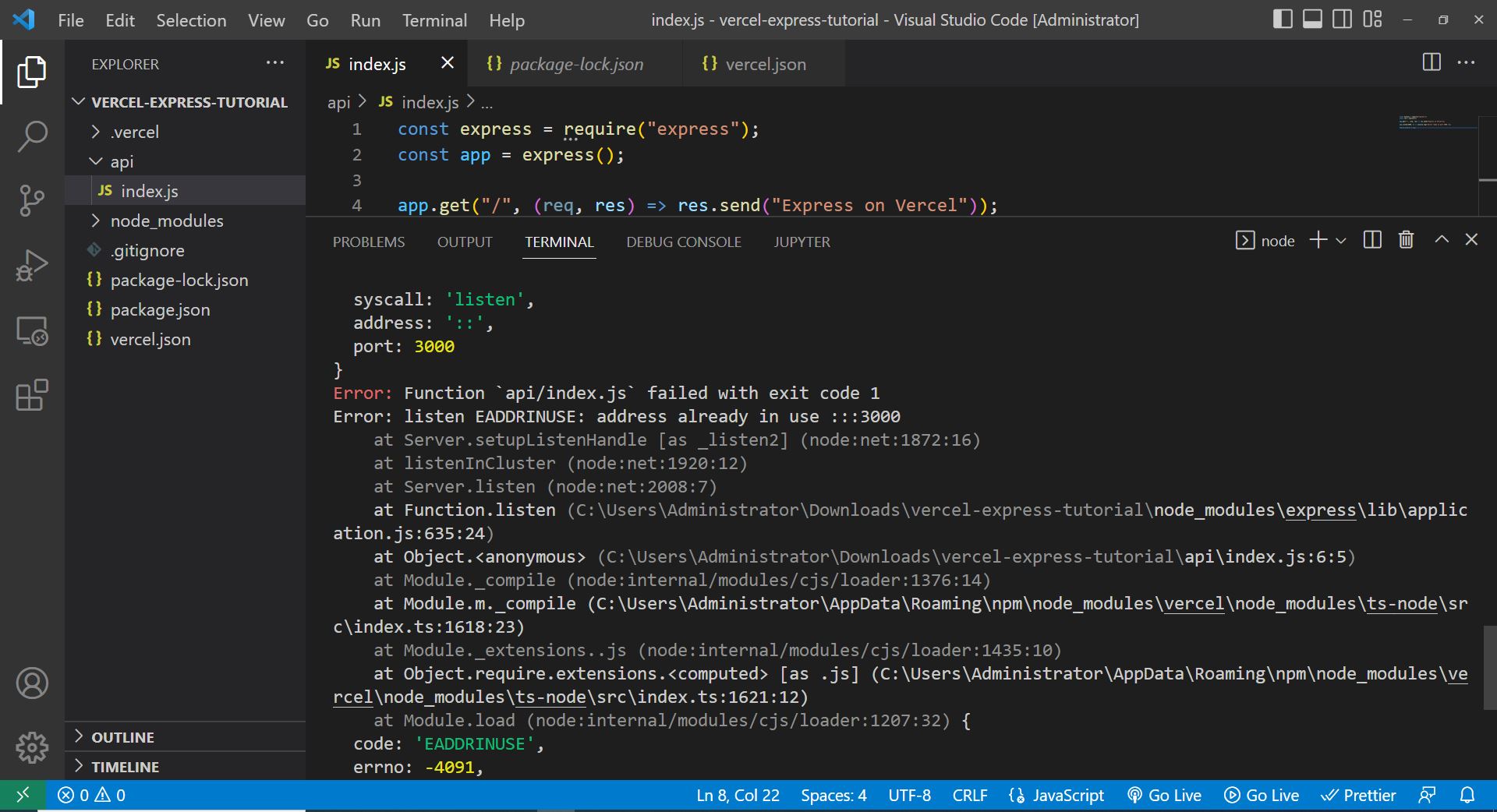Kill the terminal with trash icon

[x=1406, y=240]
